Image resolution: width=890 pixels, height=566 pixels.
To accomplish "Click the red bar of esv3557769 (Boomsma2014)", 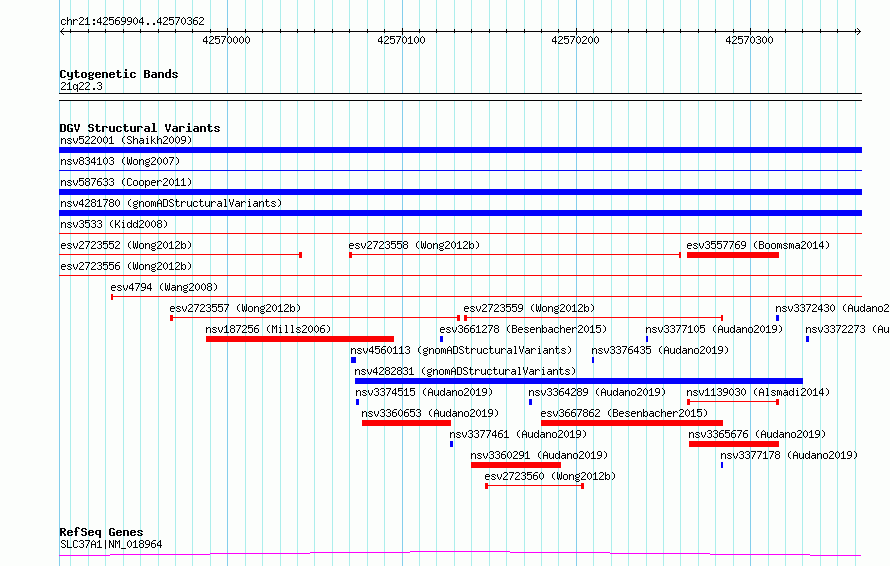I will tap(733, 255).
